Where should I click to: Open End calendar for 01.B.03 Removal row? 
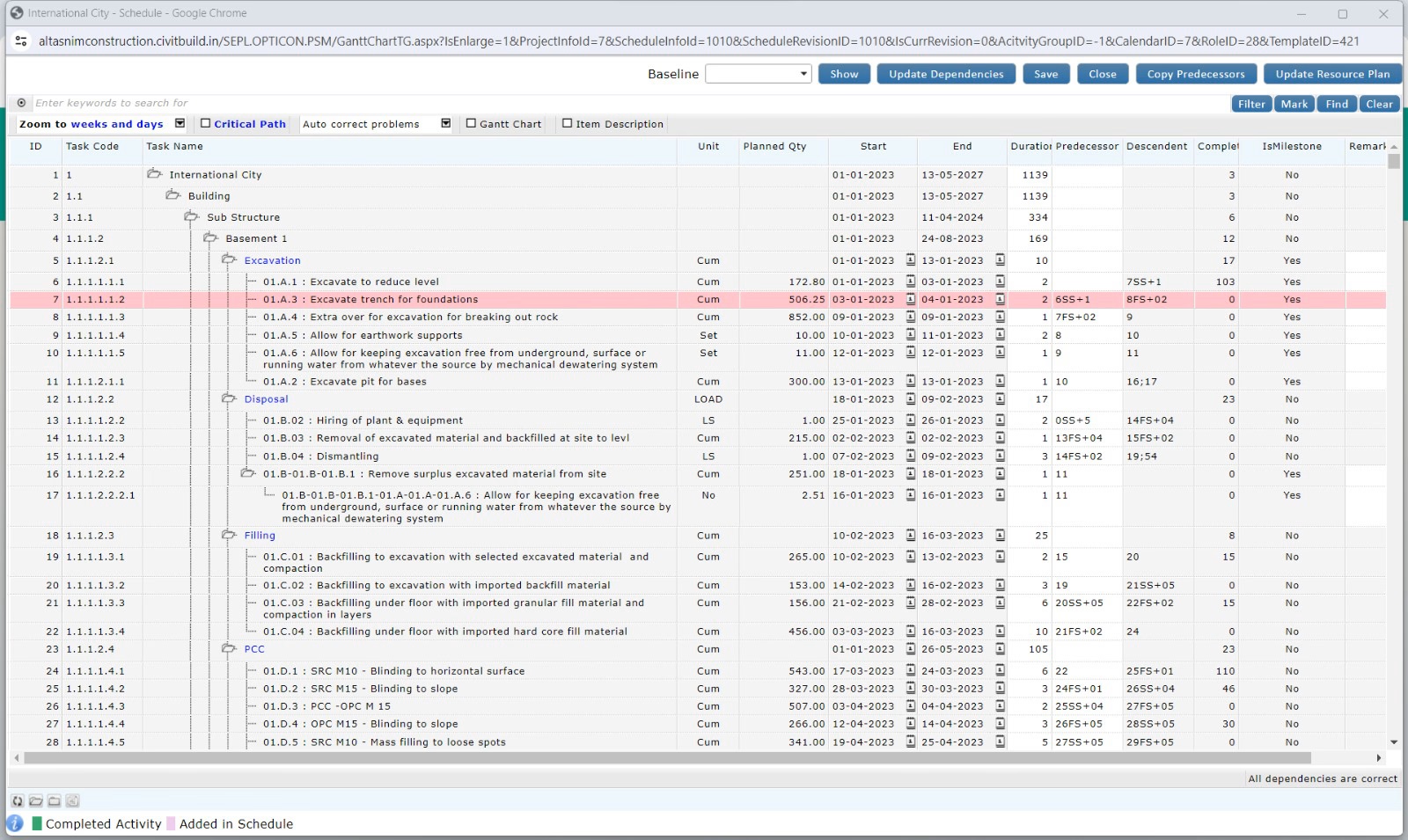tap(1001, 438)
